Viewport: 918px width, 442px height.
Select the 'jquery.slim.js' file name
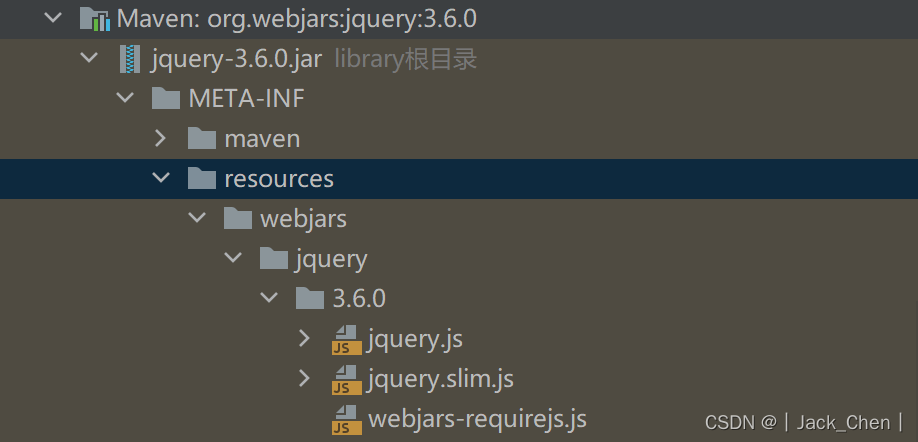point(441,379)
